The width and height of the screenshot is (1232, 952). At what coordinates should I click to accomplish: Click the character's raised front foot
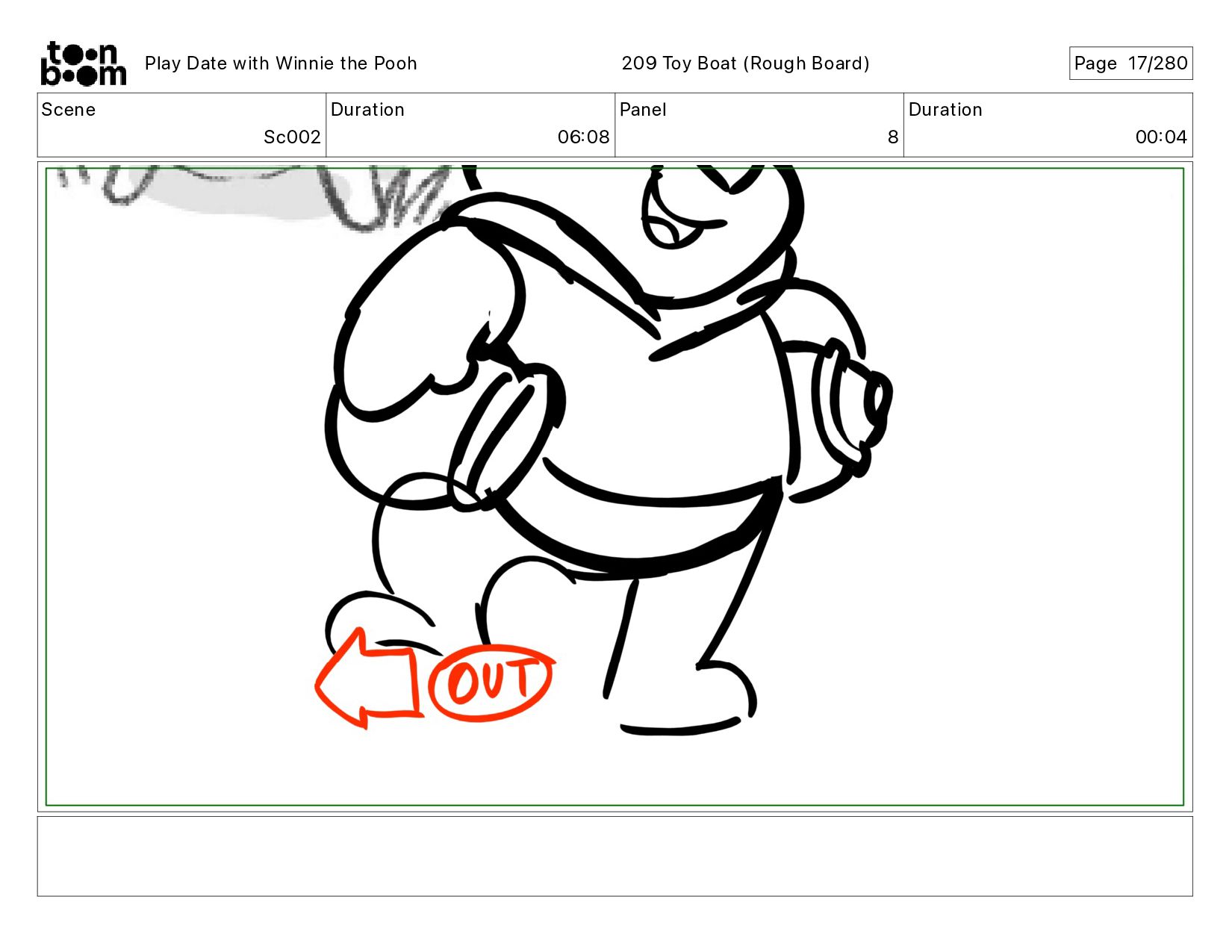tap(377, 620)
